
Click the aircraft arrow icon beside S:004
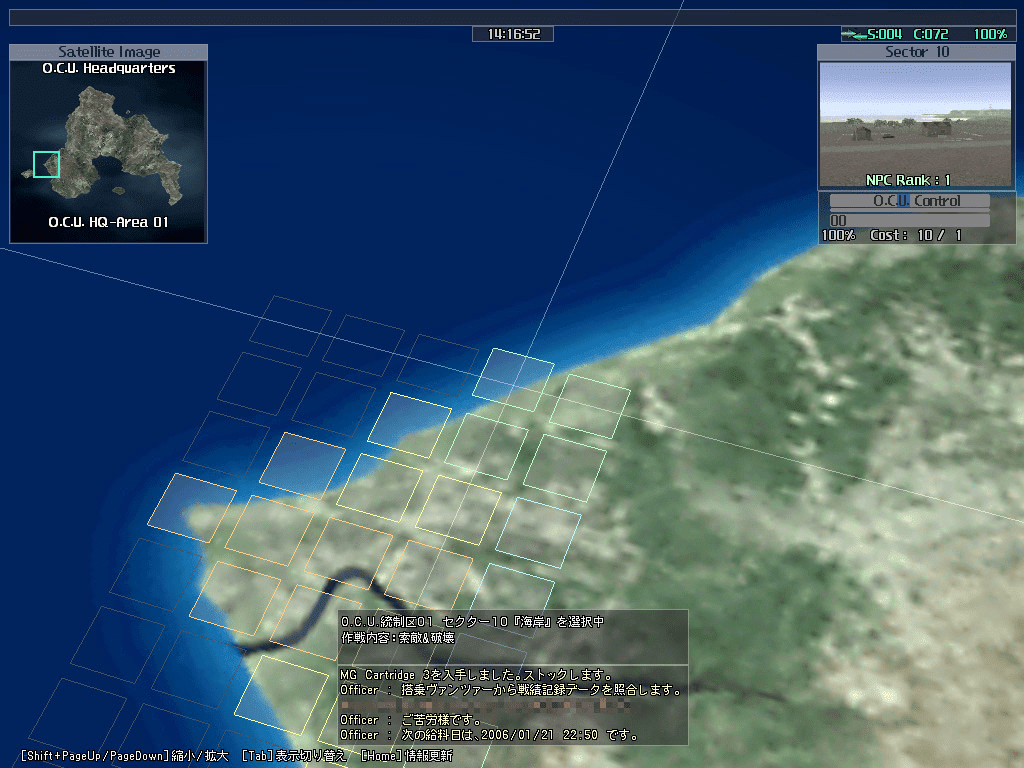(854, 34)
